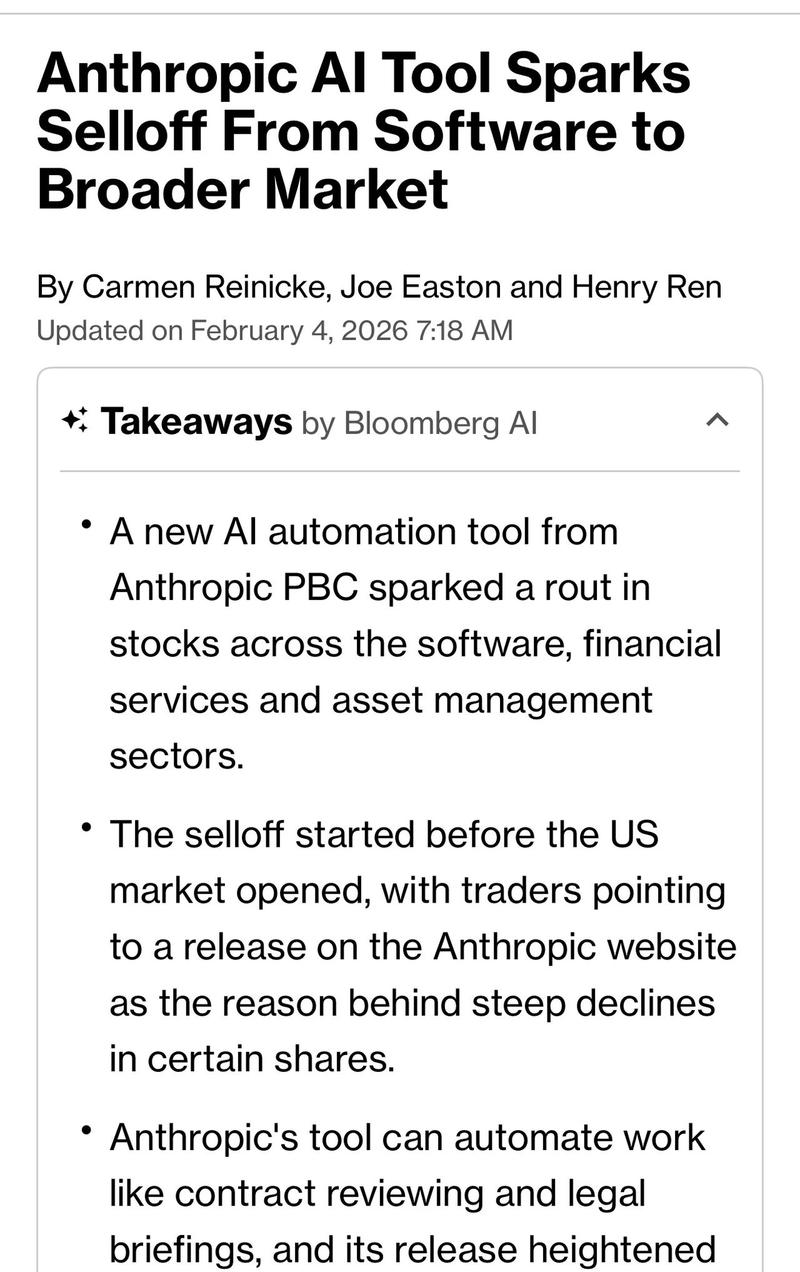This screenshot has width=800, height=1272.
Task: Select the takeaway about contract reviewing
Action: (400, 1193)
